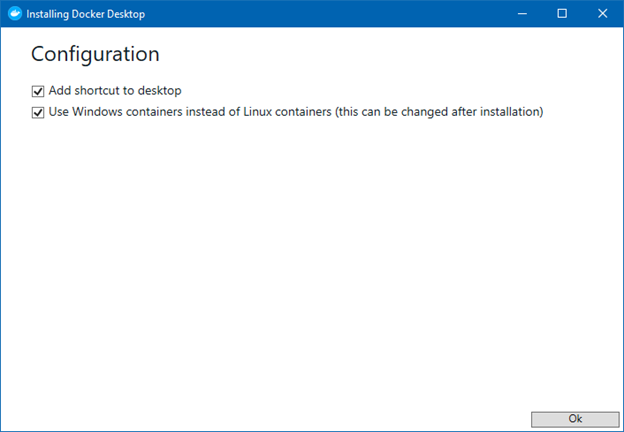This screenshot has height=432, width=624.
Task: Click the Configuration heading
Action: click(95, 54)
